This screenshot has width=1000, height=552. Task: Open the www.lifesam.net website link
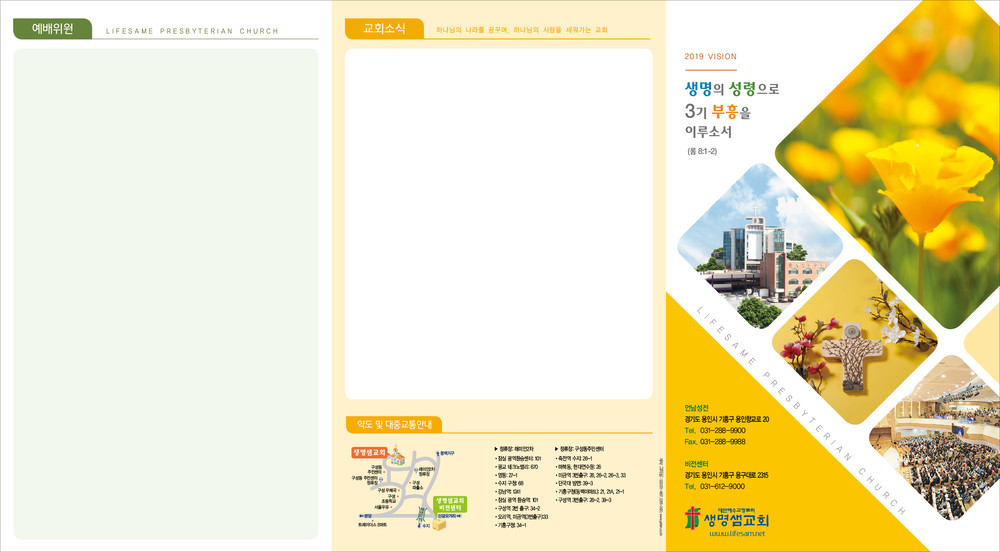(x=736, y=535)
